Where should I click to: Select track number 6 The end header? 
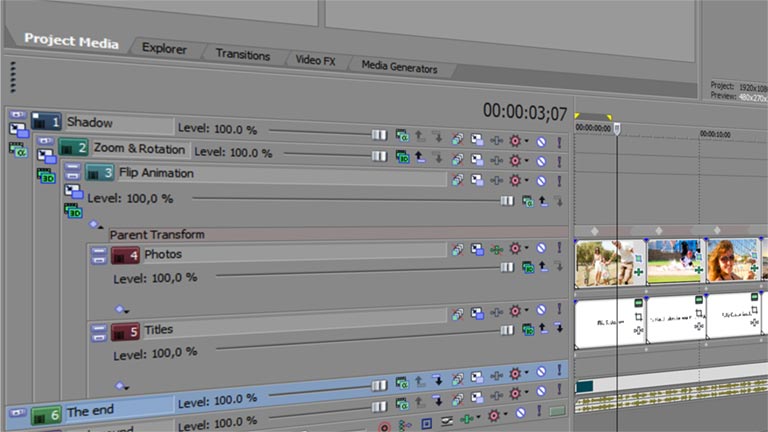[x=46, y=415]
